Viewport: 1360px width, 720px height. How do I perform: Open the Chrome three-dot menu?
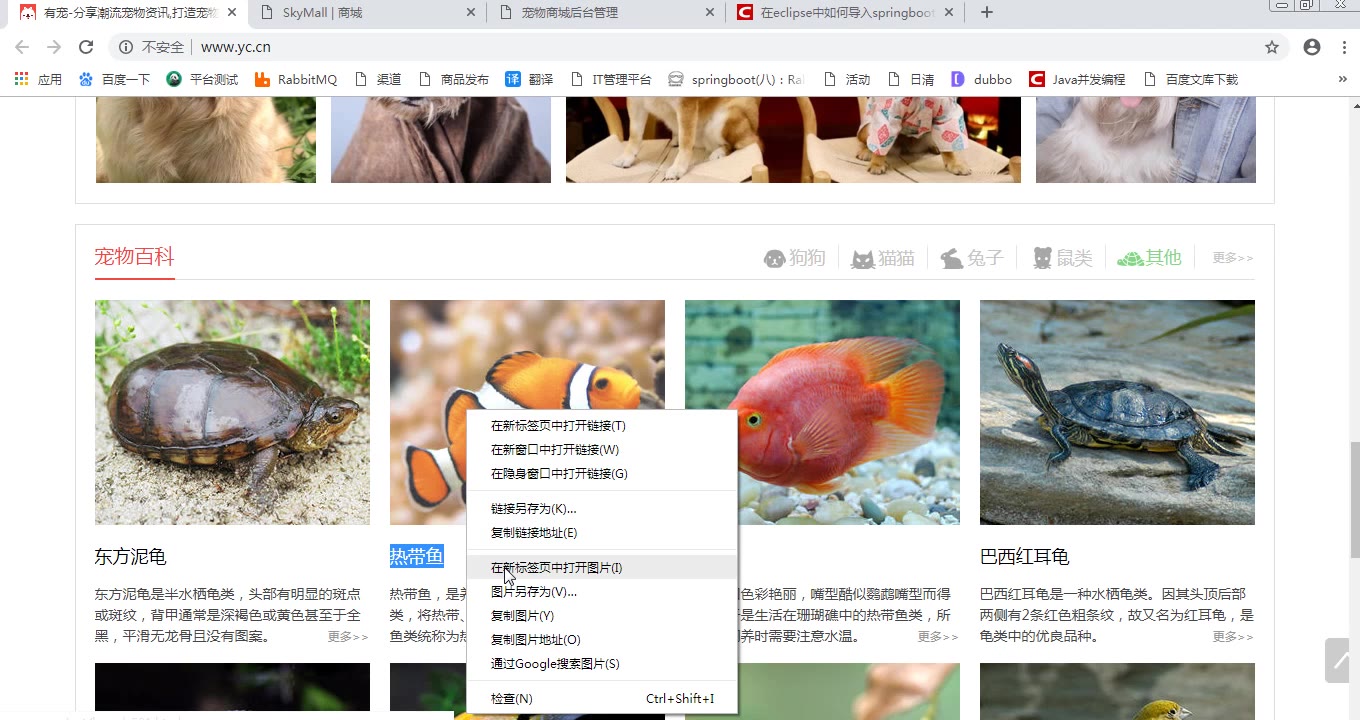[1343, 47]
